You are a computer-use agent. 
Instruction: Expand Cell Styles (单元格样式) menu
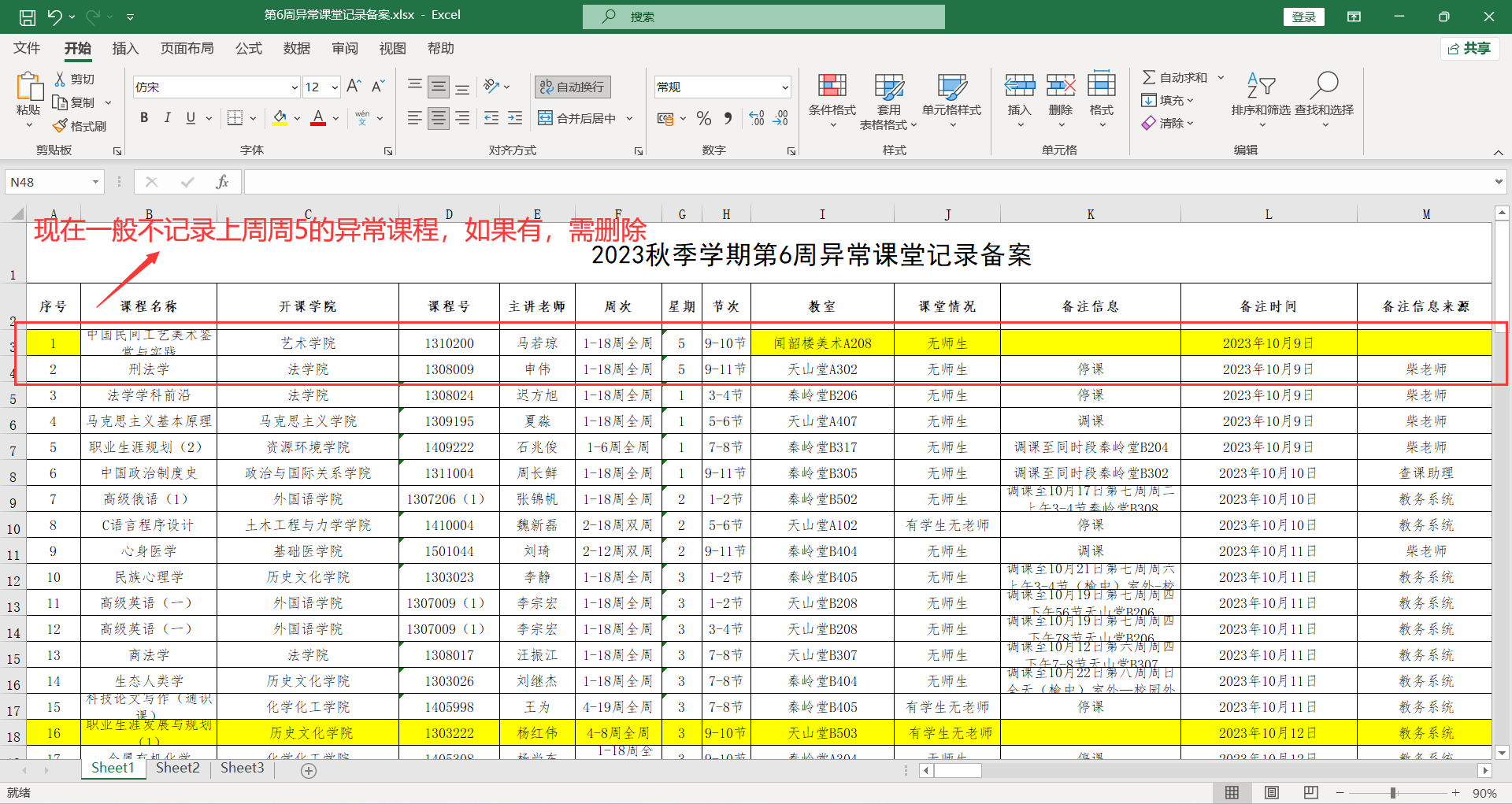951,102
